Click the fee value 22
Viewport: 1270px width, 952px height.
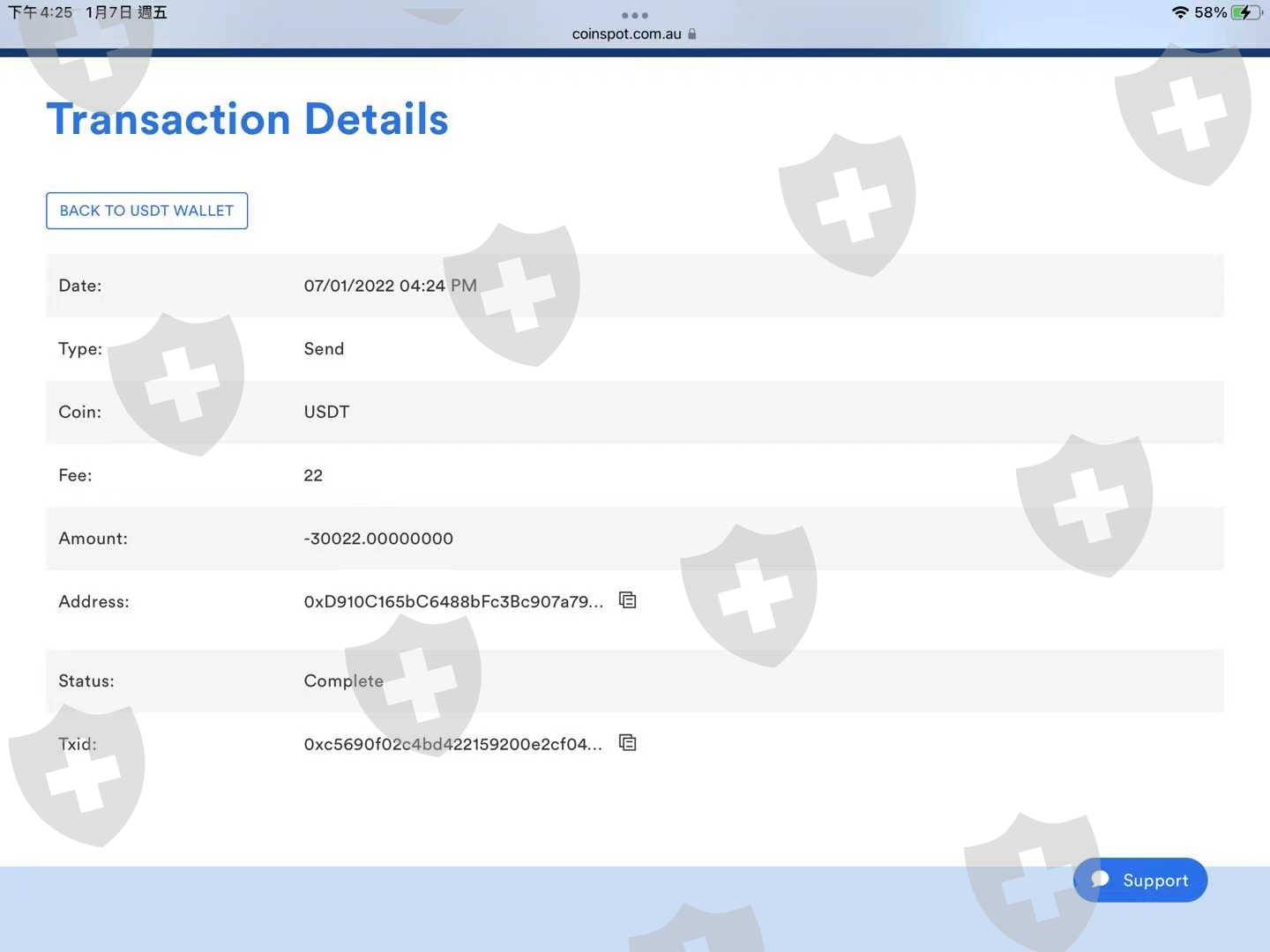[x=313, y=475]
